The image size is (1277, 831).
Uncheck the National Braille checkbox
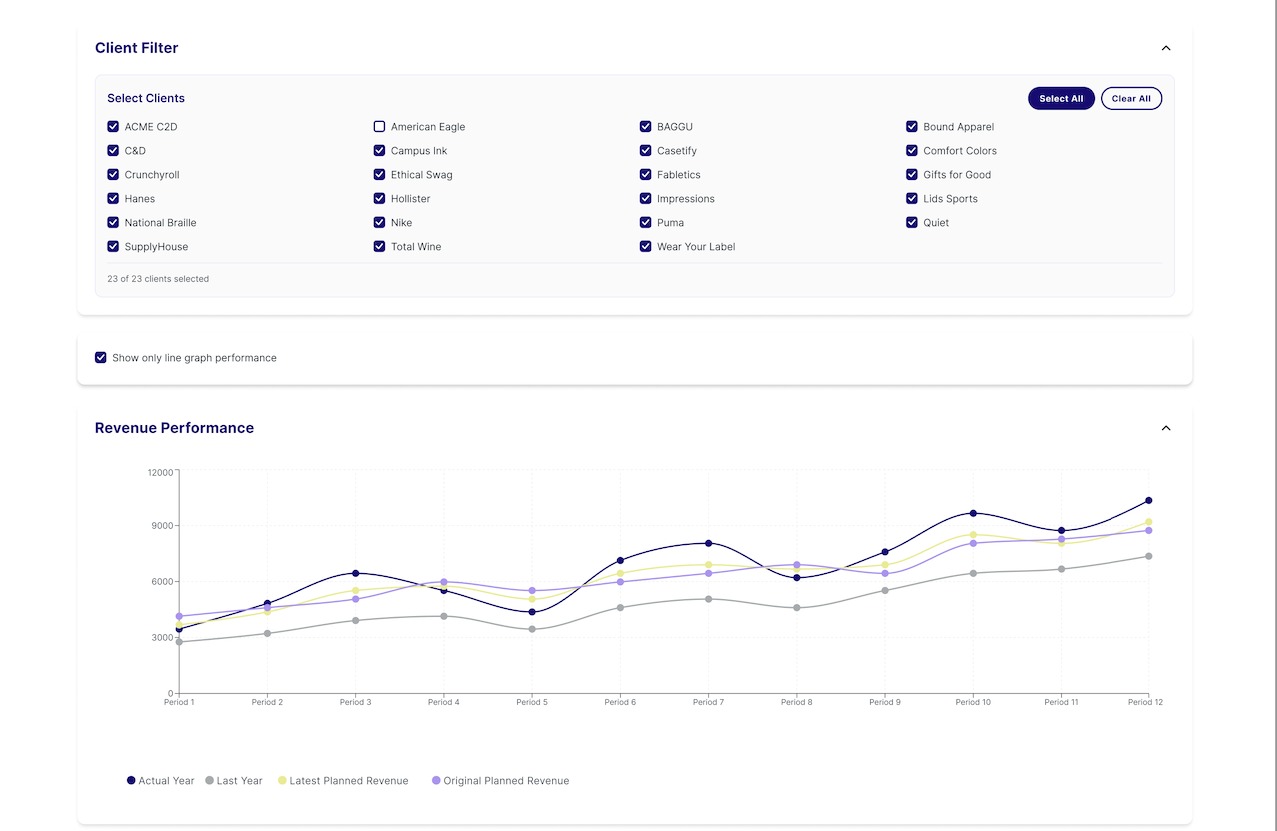[113, 223]
